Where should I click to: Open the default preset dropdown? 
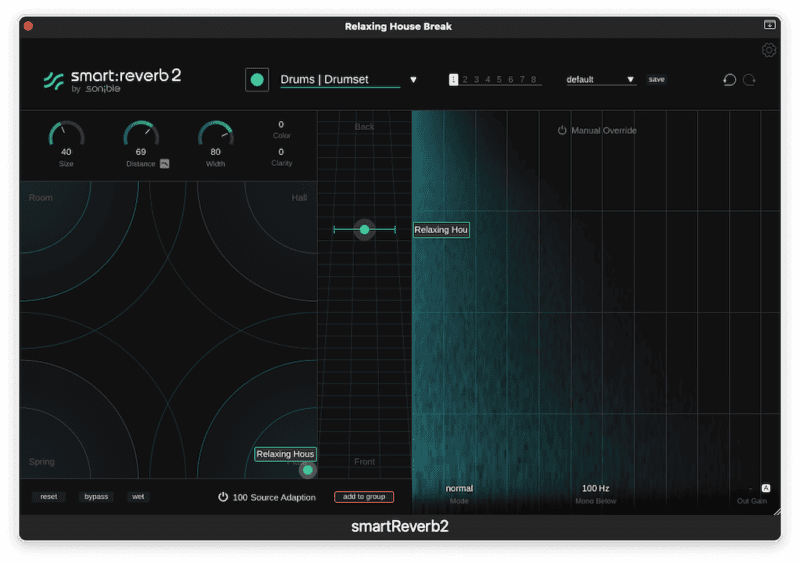click(601, 80)
